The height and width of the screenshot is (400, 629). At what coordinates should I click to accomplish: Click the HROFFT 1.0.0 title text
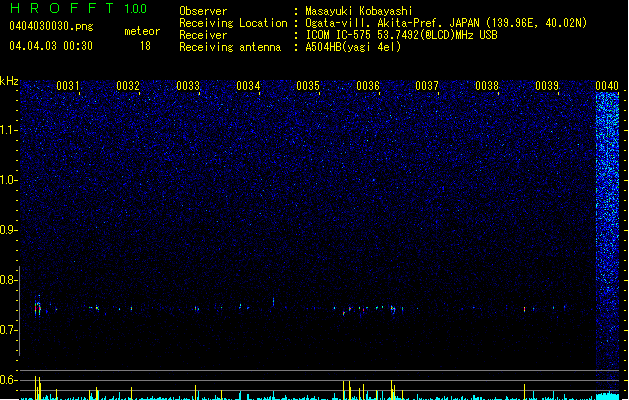pyautogui.click(x=78, y=8)
